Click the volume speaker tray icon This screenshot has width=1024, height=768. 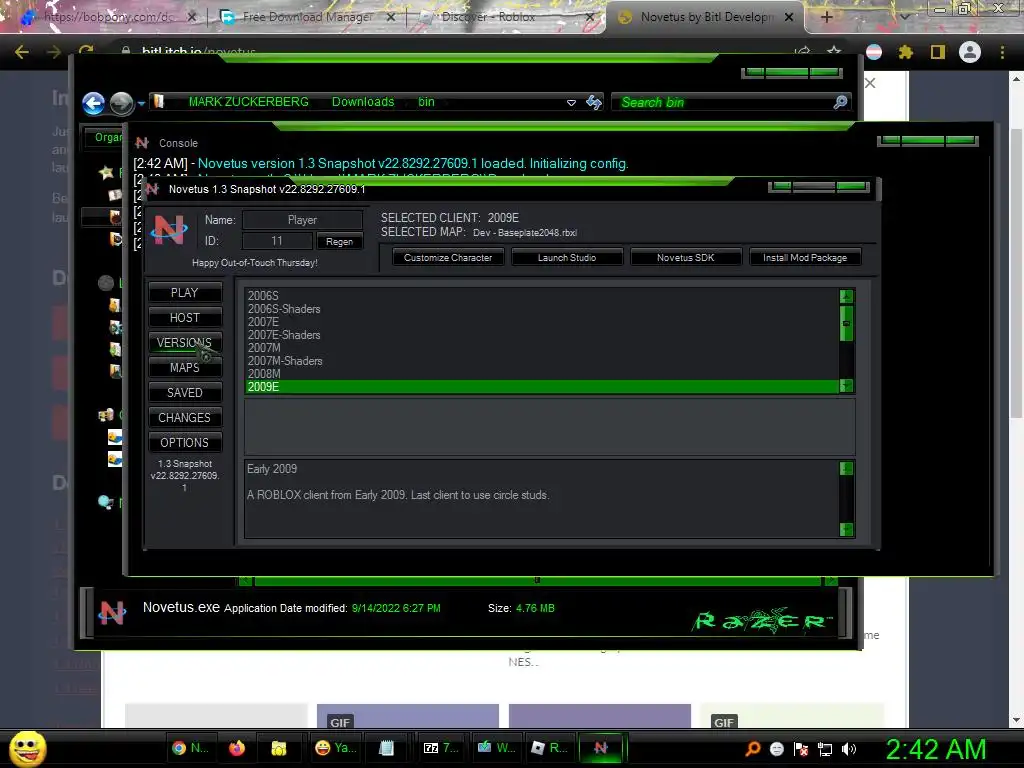(x=848, y=749)
